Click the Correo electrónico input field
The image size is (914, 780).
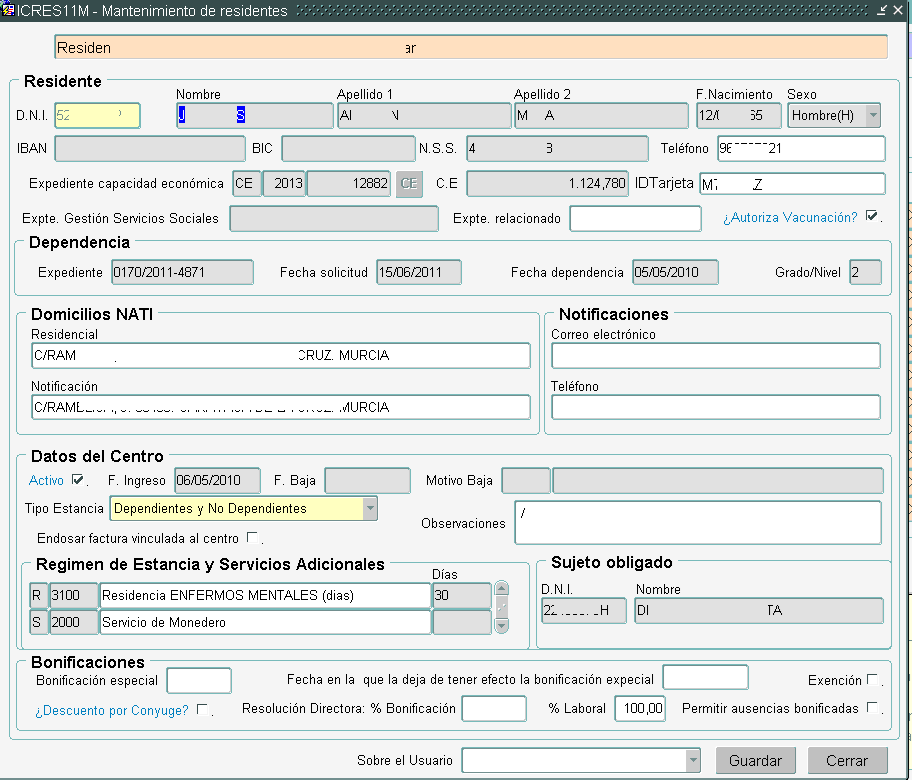(715, 356)
